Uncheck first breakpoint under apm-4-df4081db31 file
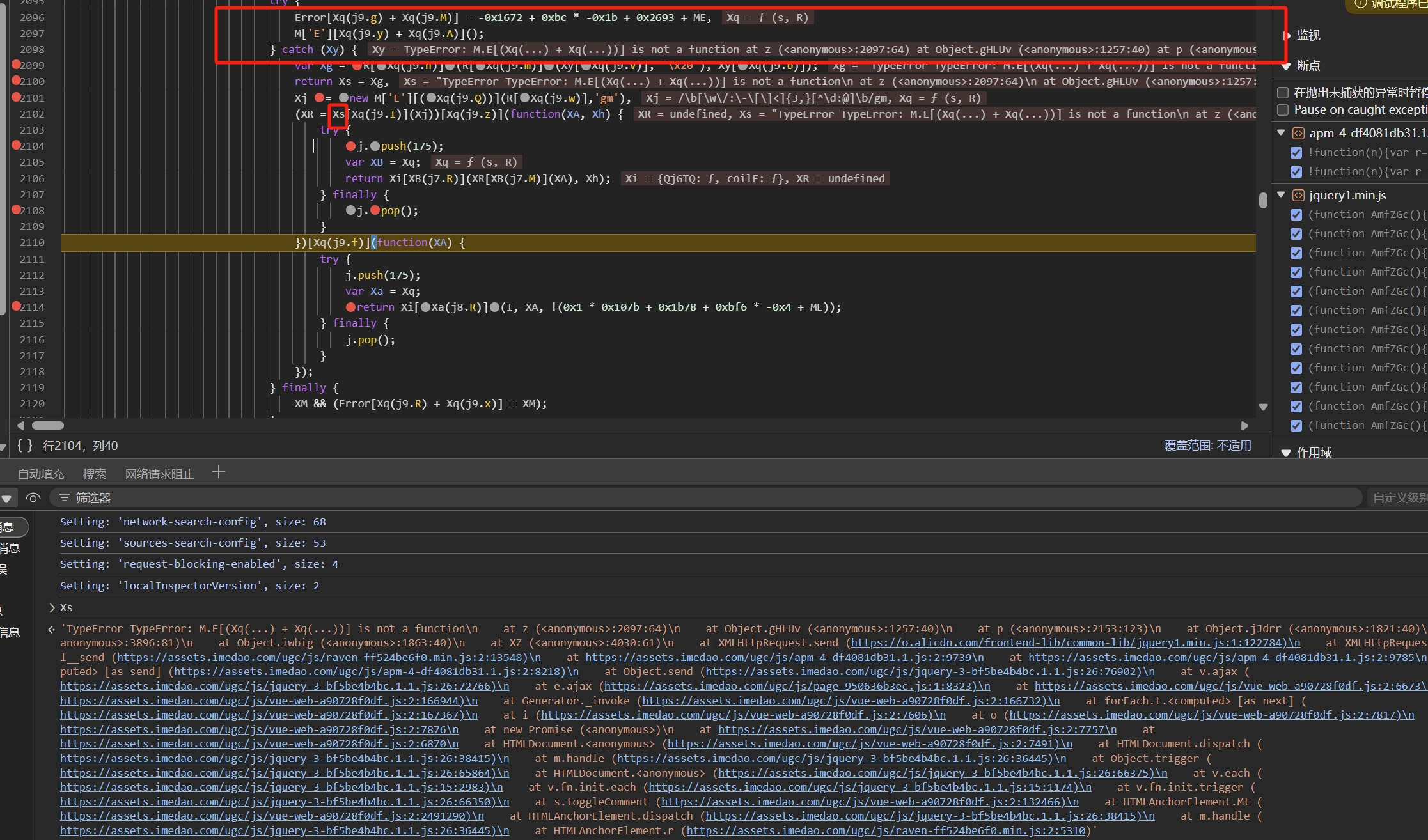 click(1296, 153)
